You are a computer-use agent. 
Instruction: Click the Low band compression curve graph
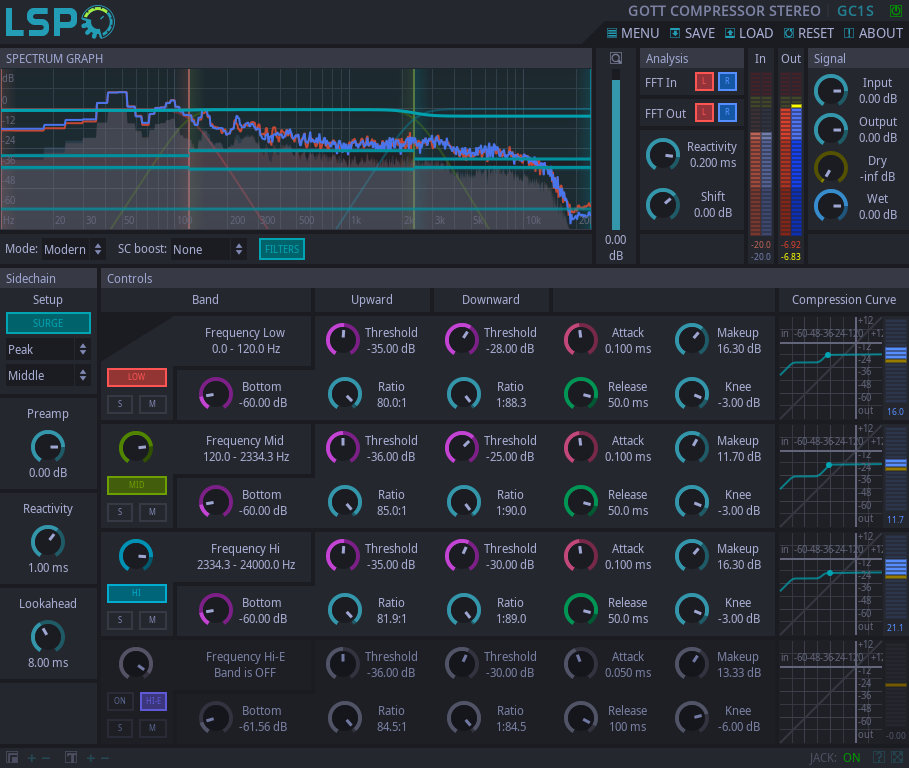831,367
